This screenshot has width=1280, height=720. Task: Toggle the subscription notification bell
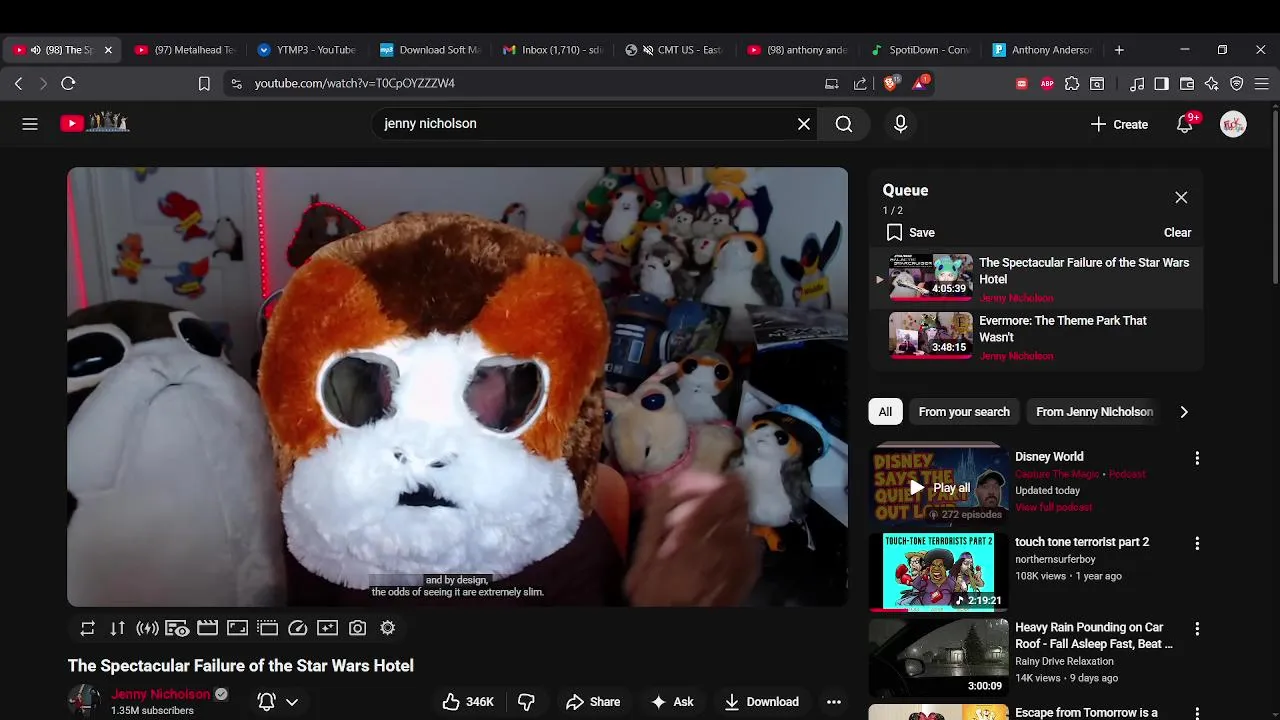[266, 702]
